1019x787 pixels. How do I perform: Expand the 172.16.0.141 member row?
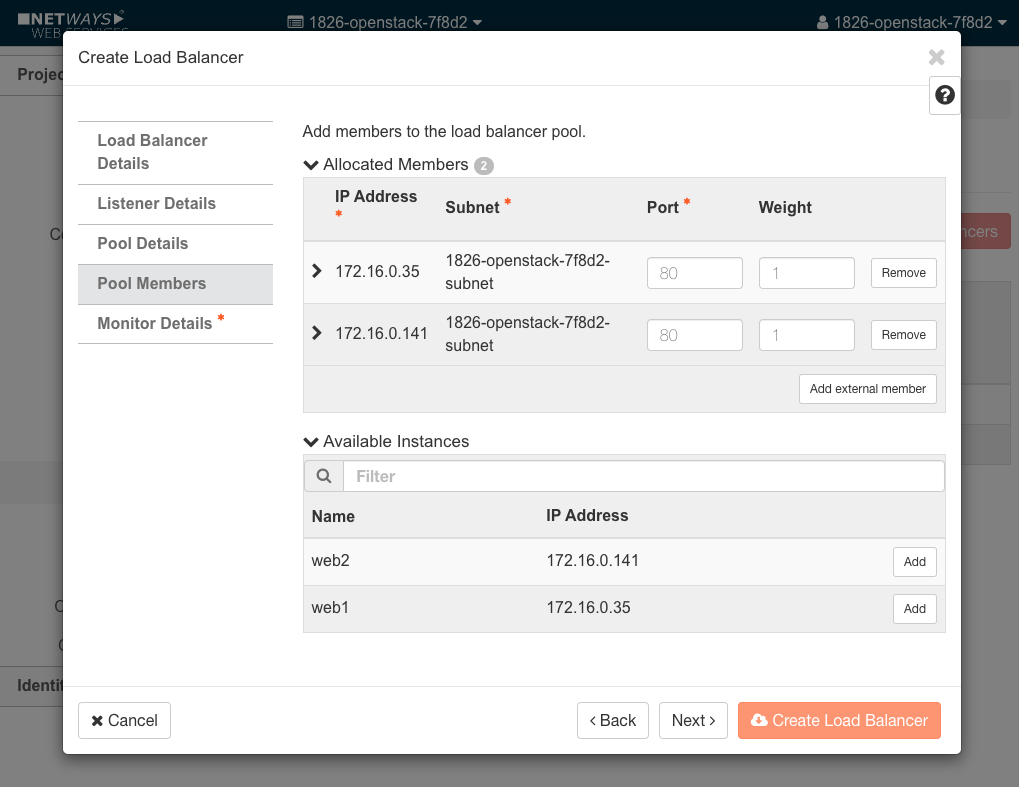pyautogui.click(x=317, y=334)
